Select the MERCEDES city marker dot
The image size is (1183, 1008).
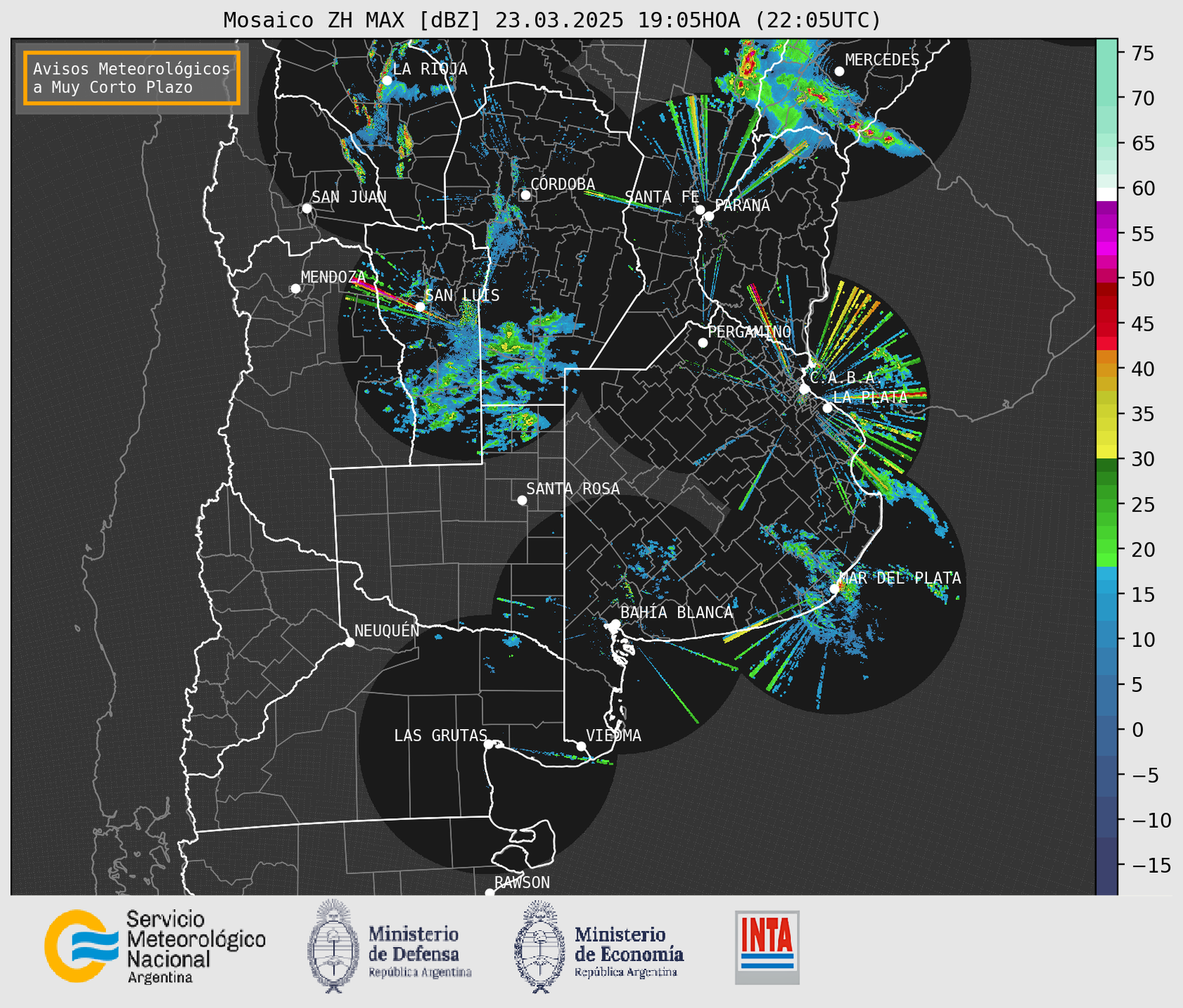coord(839,71)
